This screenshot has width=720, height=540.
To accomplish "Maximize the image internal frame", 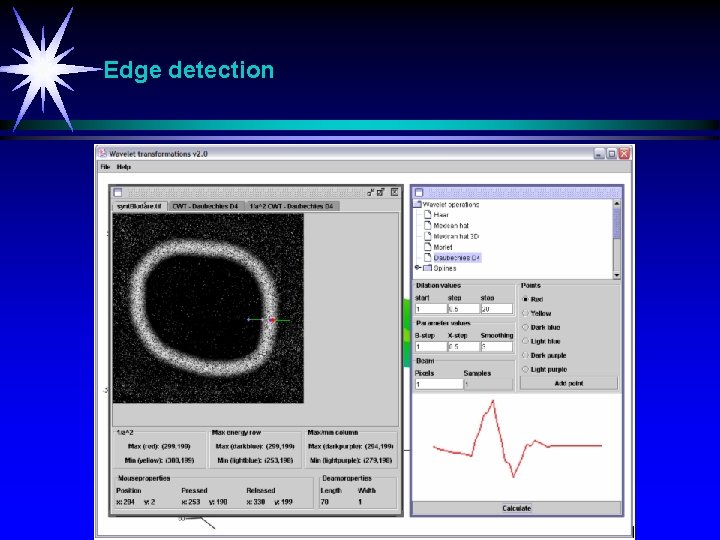I will (382, 191).
